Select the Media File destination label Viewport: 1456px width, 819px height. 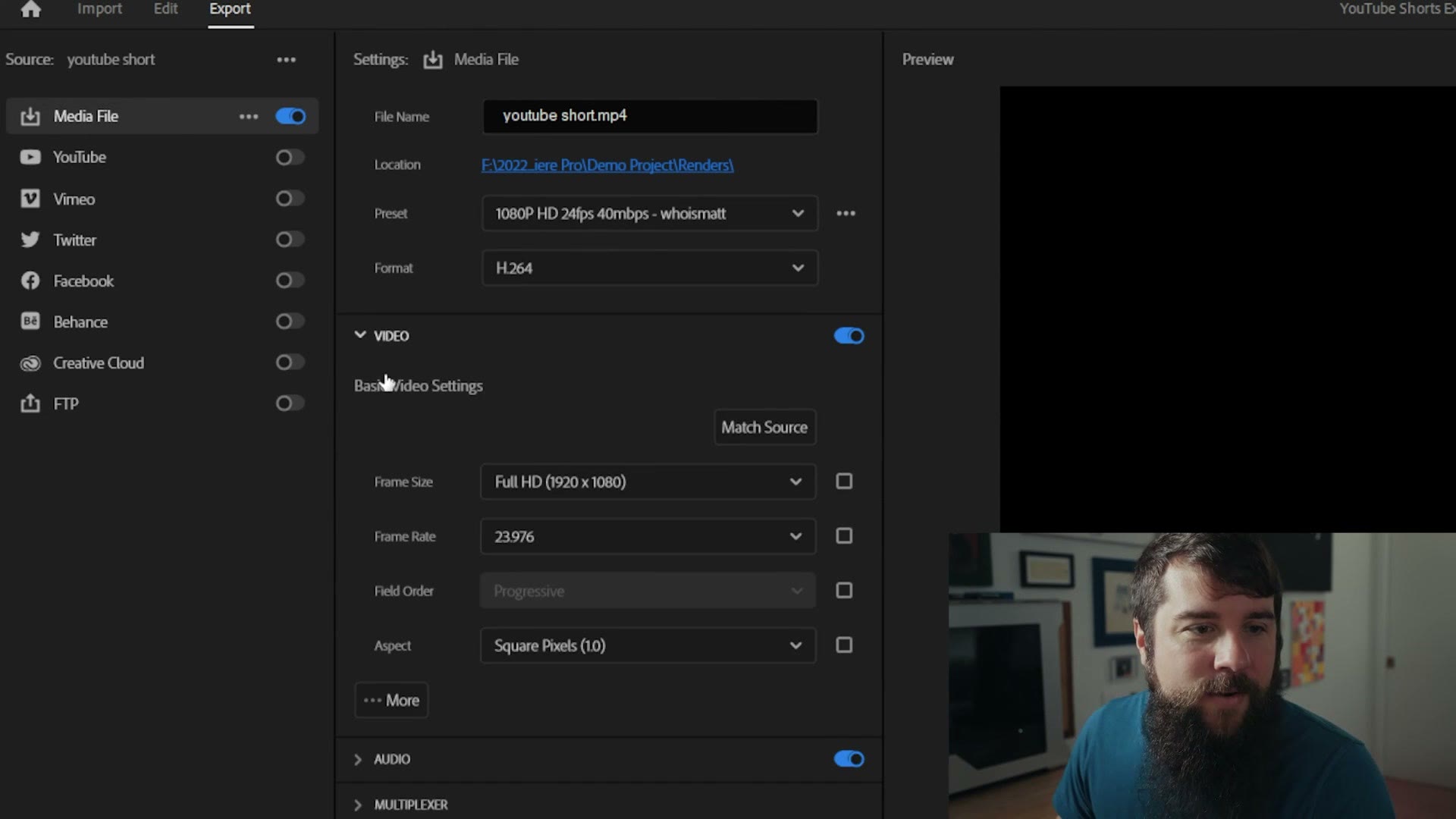point(86,116)
